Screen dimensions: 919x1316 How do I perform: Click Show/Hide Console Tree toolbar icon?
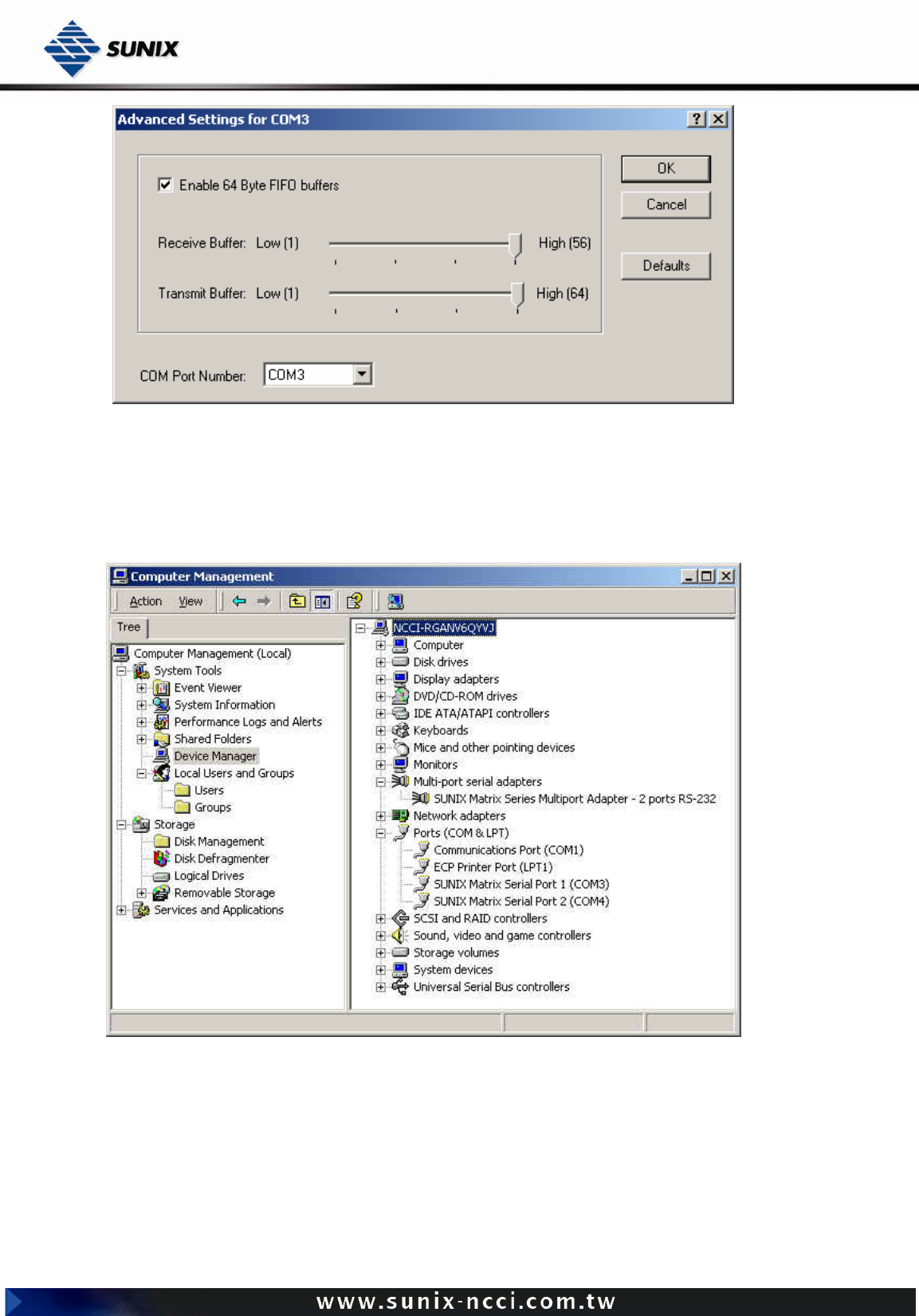pos(322,601)
